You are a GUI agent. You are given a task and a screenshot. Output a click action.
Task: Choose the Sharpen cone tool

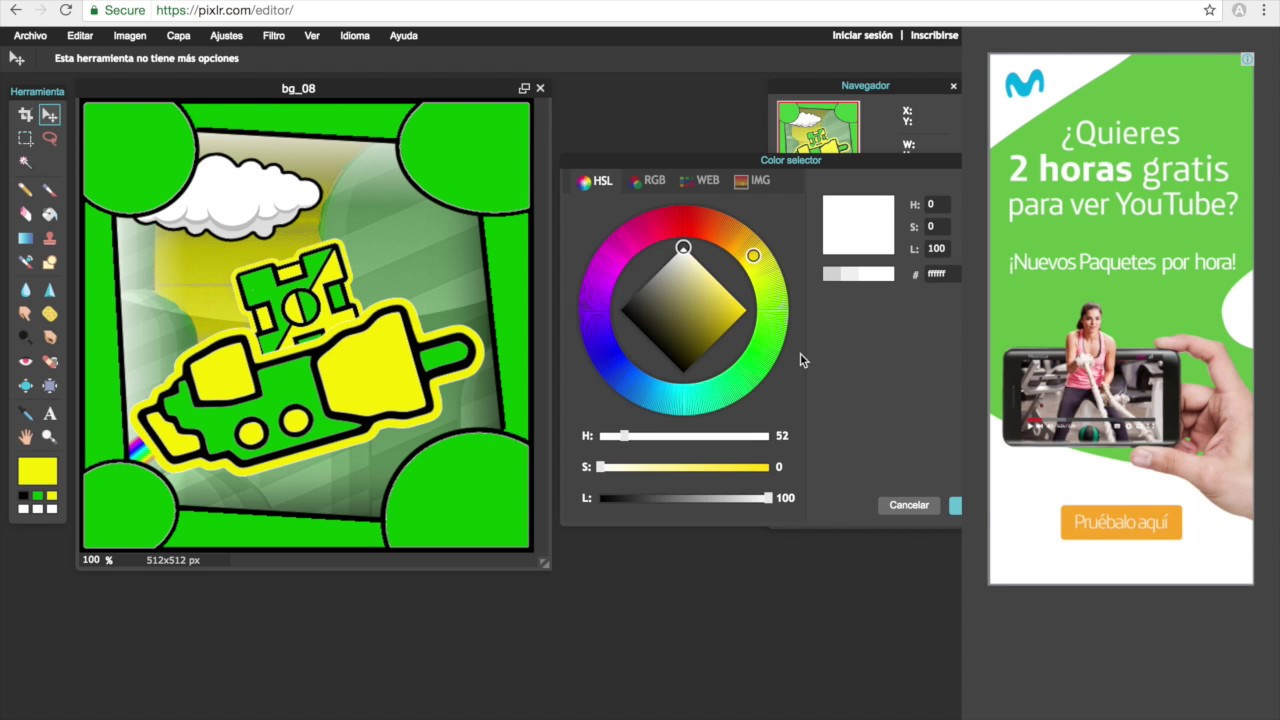click(49, 290)
